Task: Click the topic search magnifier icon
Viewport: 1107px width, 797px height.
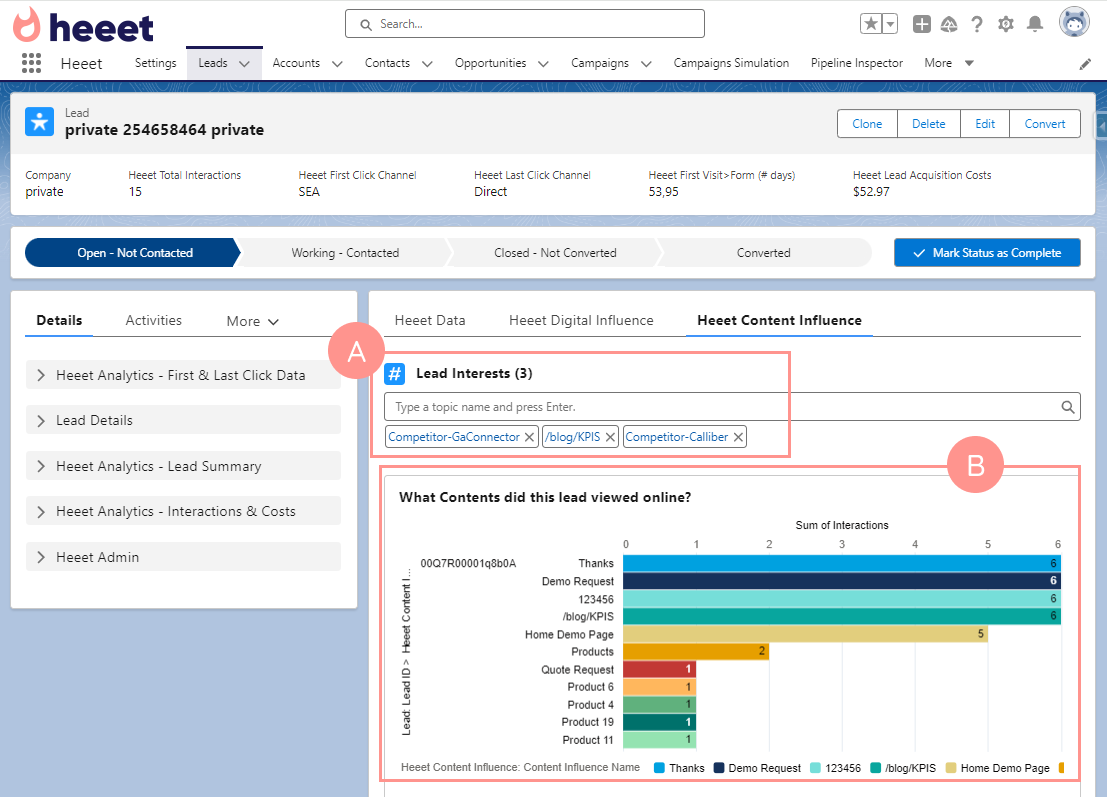Action: 1067,407
